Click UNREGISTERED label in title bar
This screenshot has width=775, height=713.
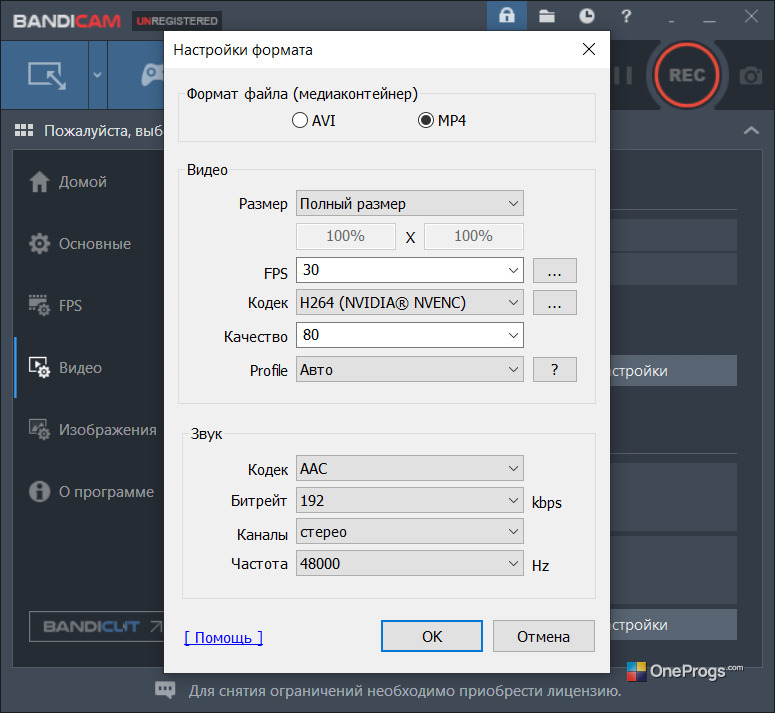click(x=177, y=21)
